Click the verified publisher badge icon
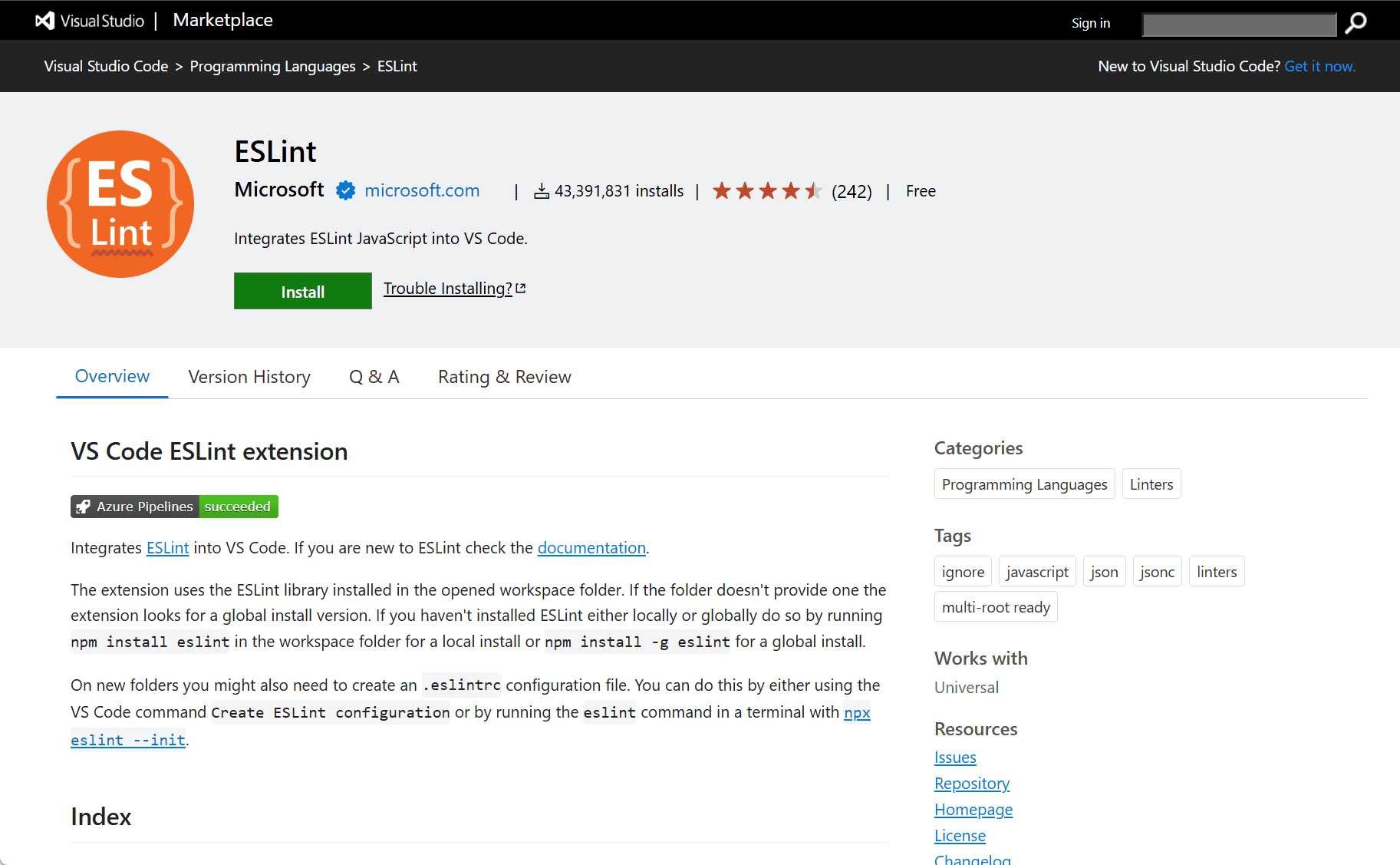Viewport: 1400px width, 865px height. 345,190
